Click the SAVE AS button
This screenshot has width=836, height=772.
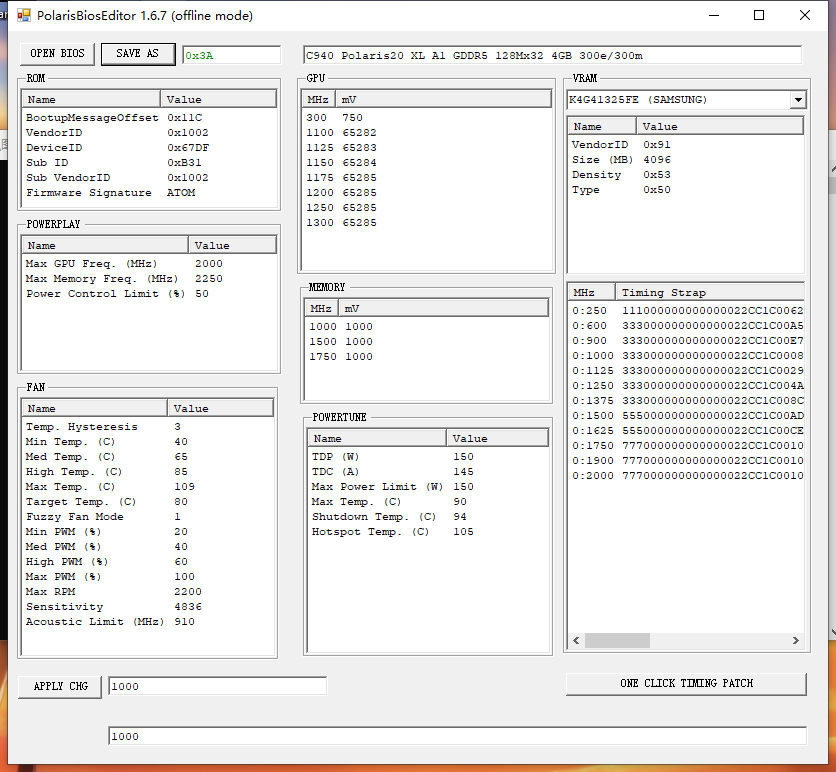pos(138,54)
